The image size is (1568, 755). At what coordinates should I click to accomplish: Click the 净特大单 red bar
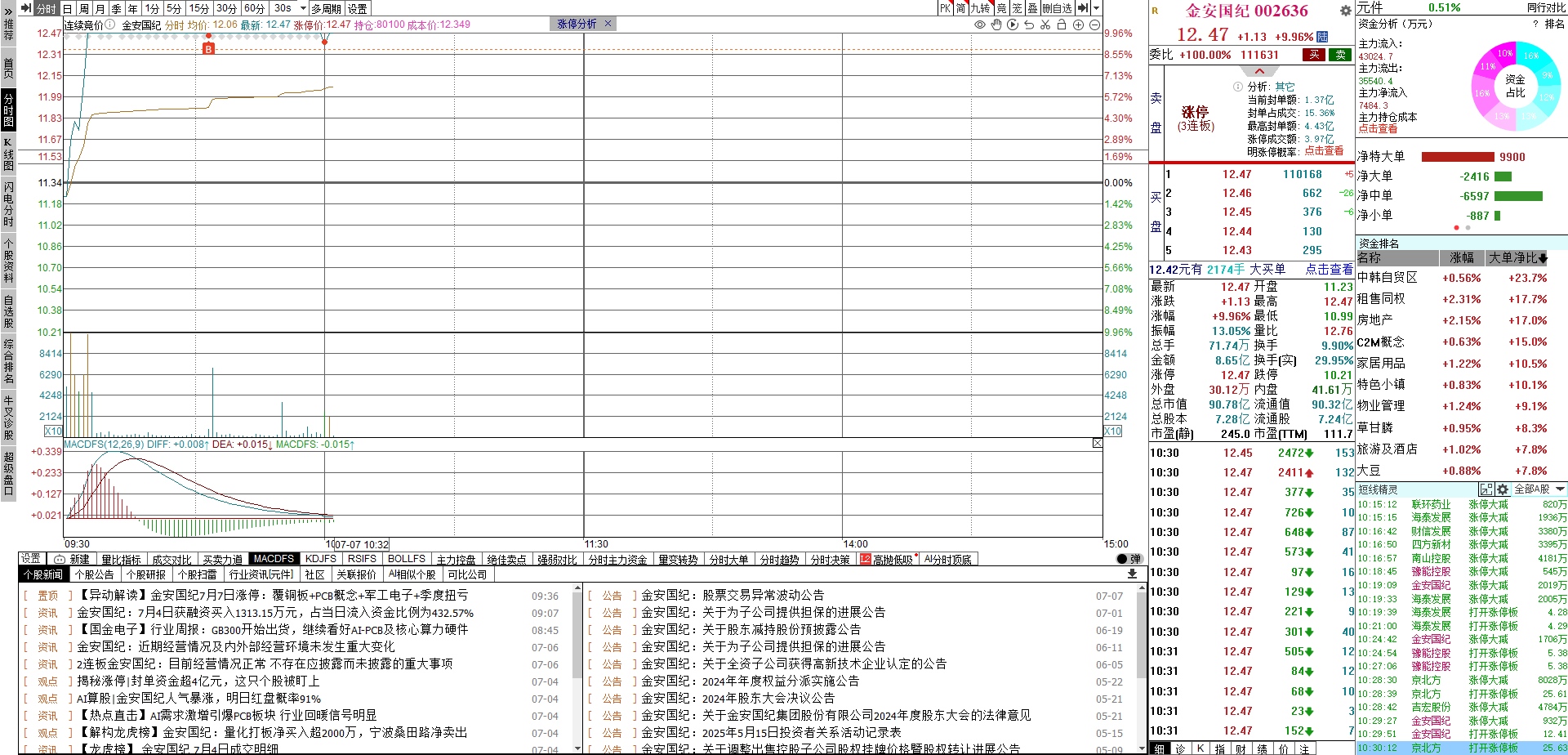[1459, 157]
